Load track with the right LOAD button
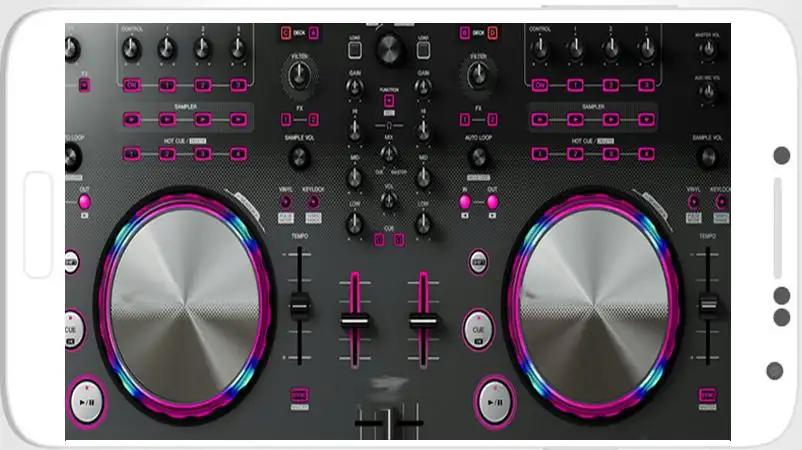The width and height of the screenshot is (802, 450). 423,50
